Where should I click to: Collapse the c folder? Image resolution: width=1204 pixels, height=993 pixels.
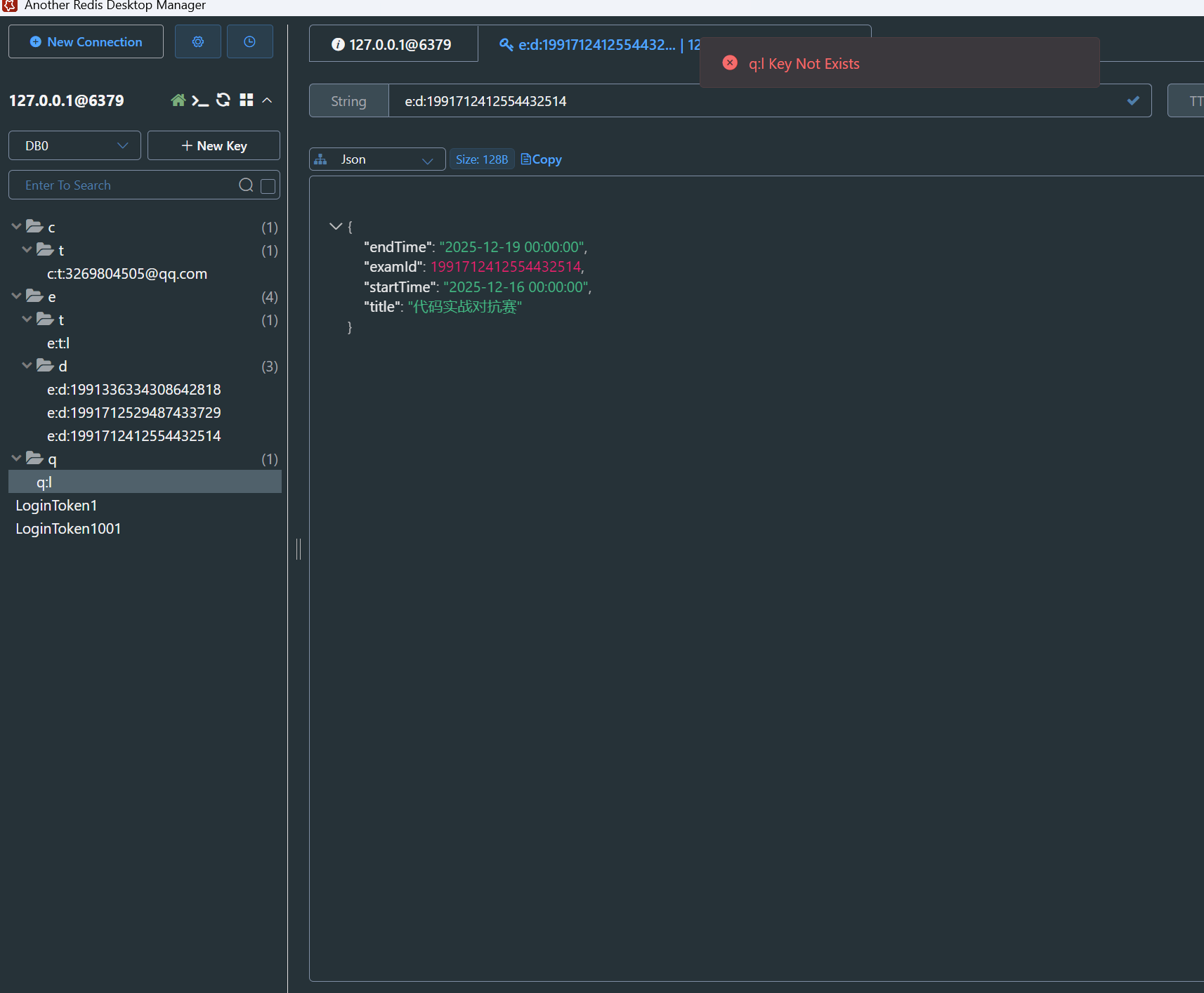click(16, 226)
